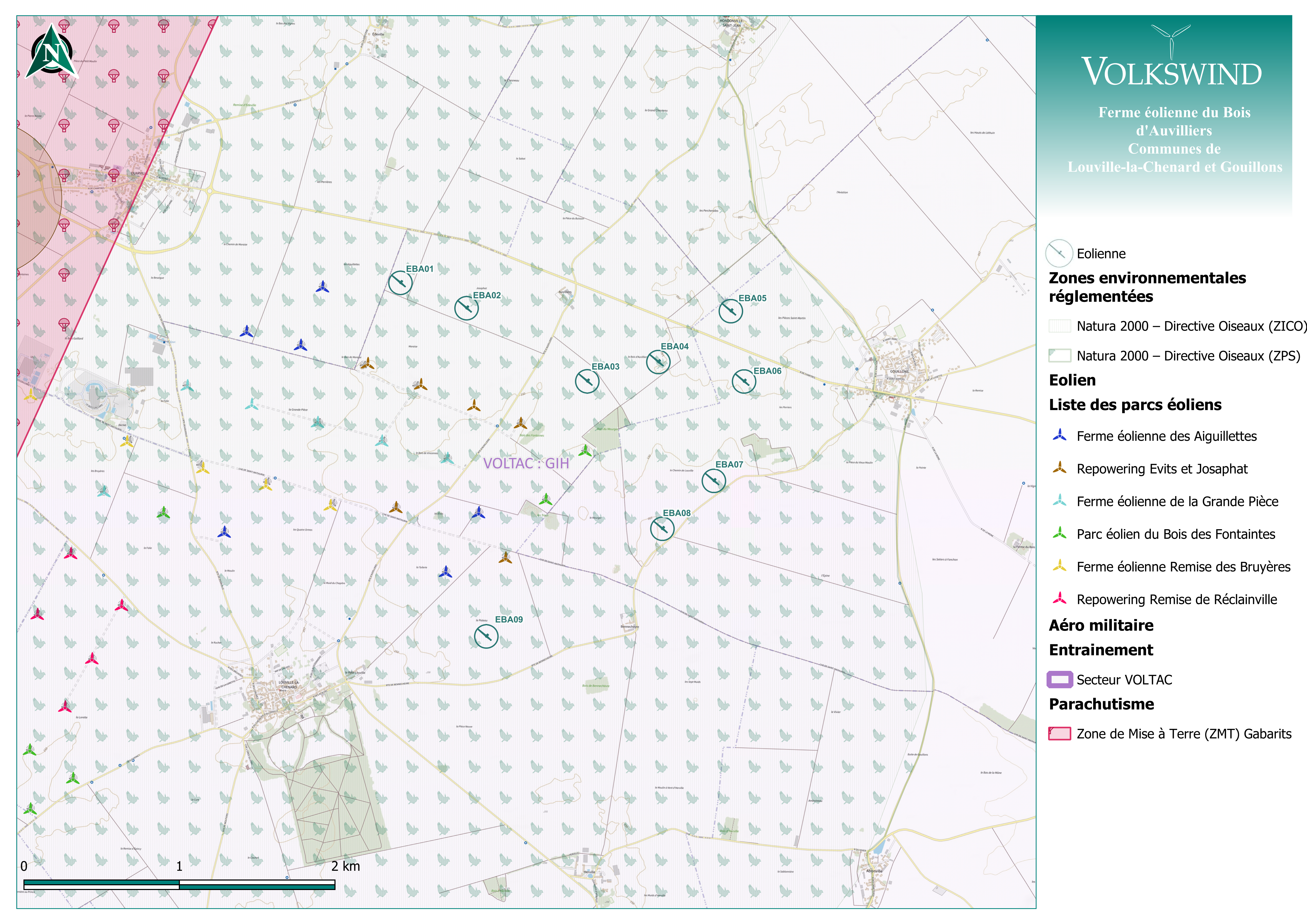Click the VOLTAC : GIH map label
Image resolution: width=1307 pixels, height=924 pixels.
click(x=526, y=463)
